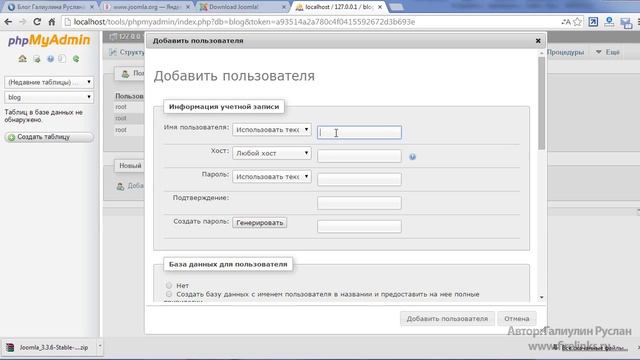Close the Добавить пользователя dialog
Image resolution: width=640 pixels, height=360 pixels.
pyautogui.click(x=538, y=41)
